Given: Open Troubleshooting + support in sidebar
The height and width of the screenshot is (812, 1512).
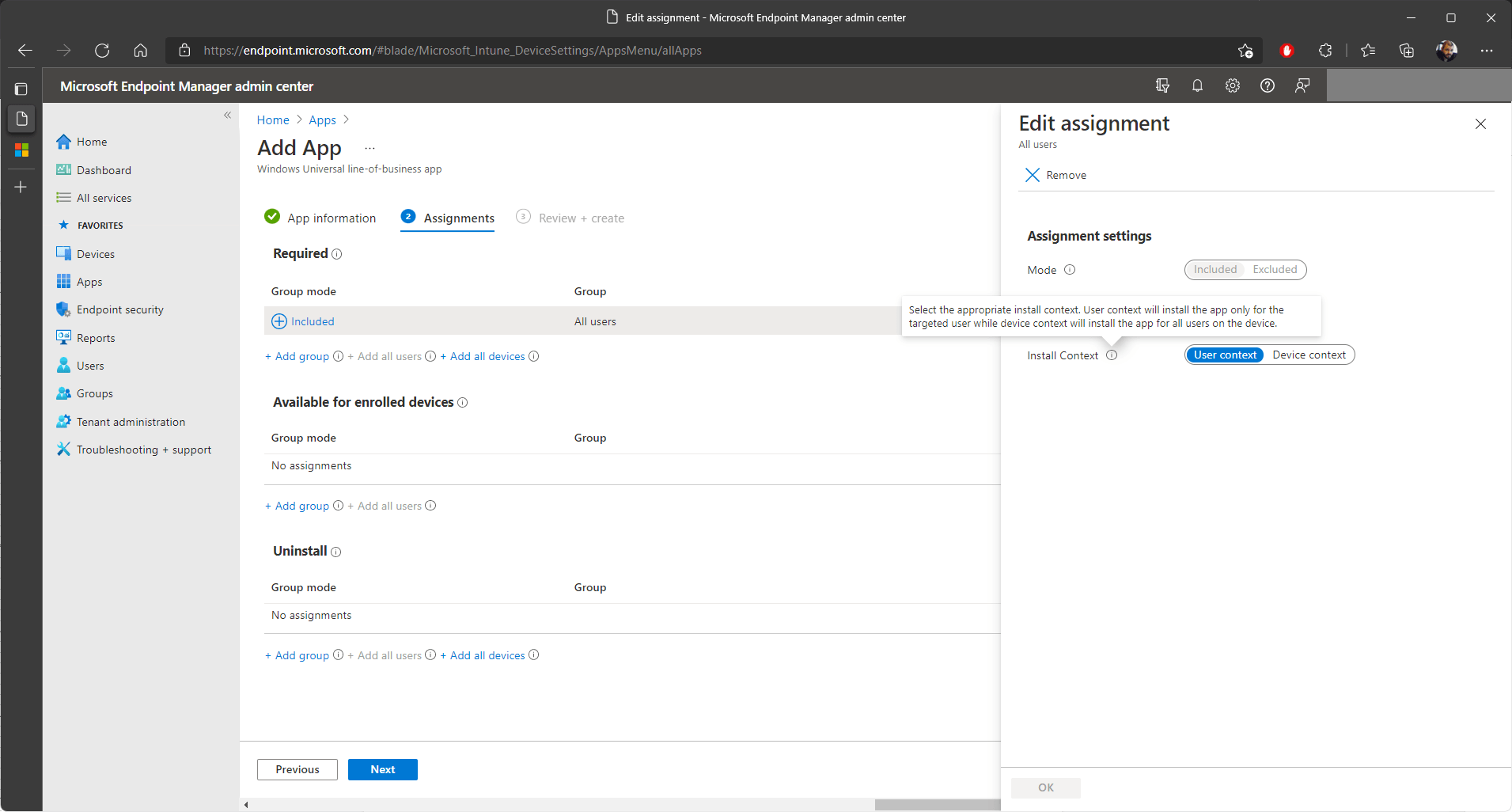Looking at the screenshot, I should click(143, 450).
